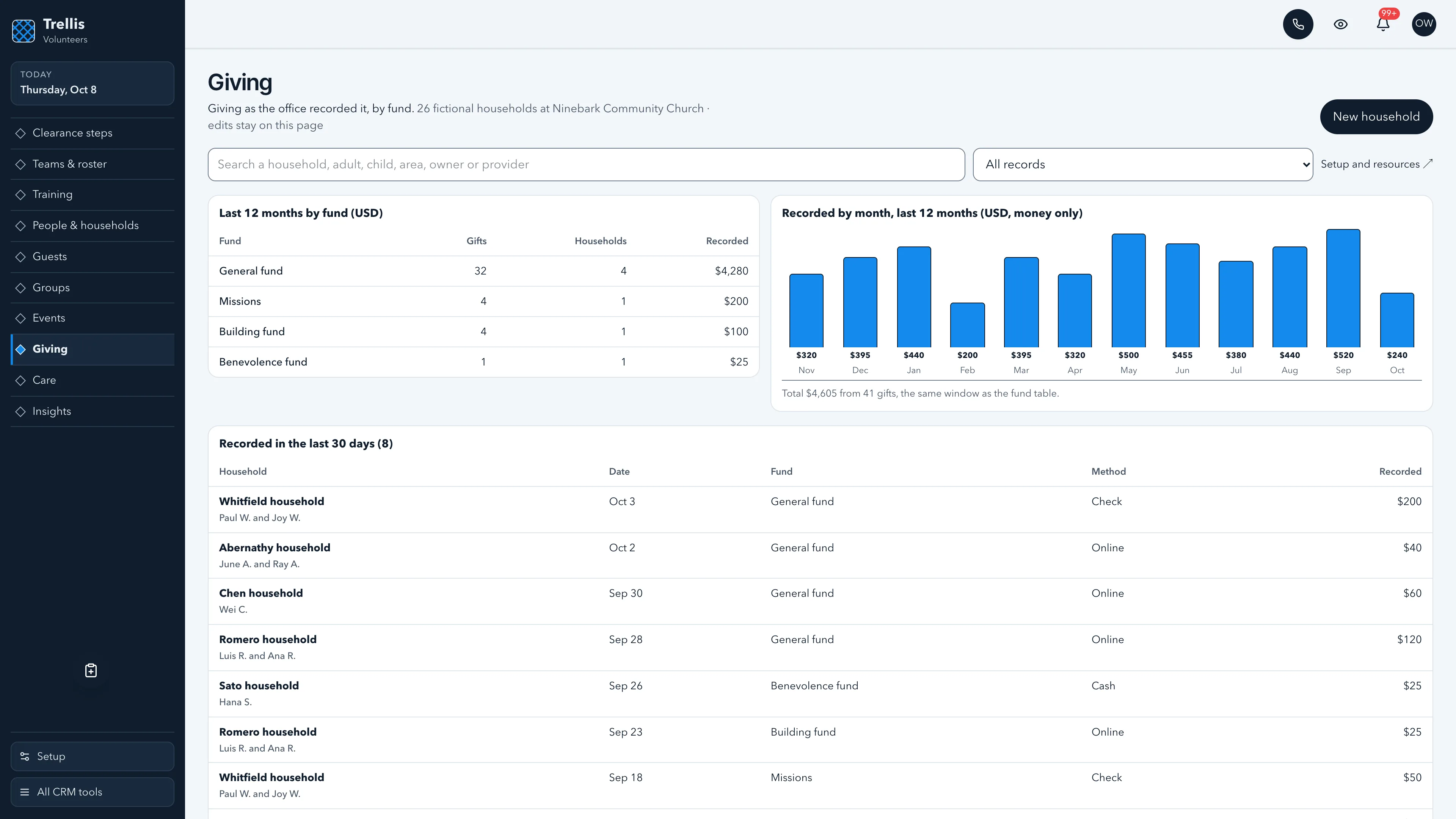This screenshot has width=1456, height=819.
Task: Select the Building fund row in fund table
Action: point(483,332)
